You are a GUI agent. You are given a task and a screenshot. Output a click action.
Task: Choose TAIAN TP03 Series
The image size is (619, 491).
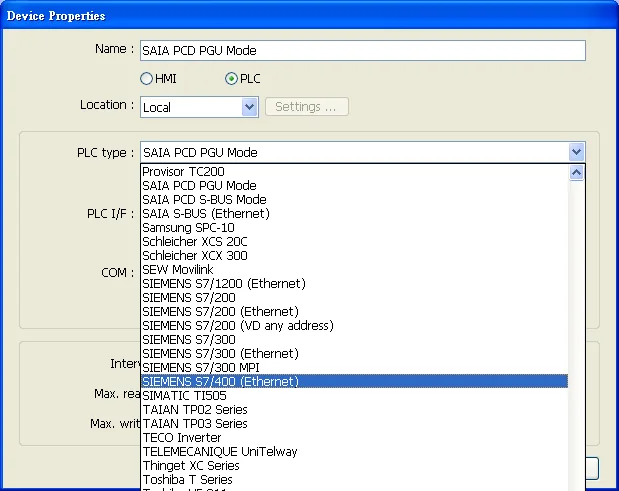tap(355, 424)
